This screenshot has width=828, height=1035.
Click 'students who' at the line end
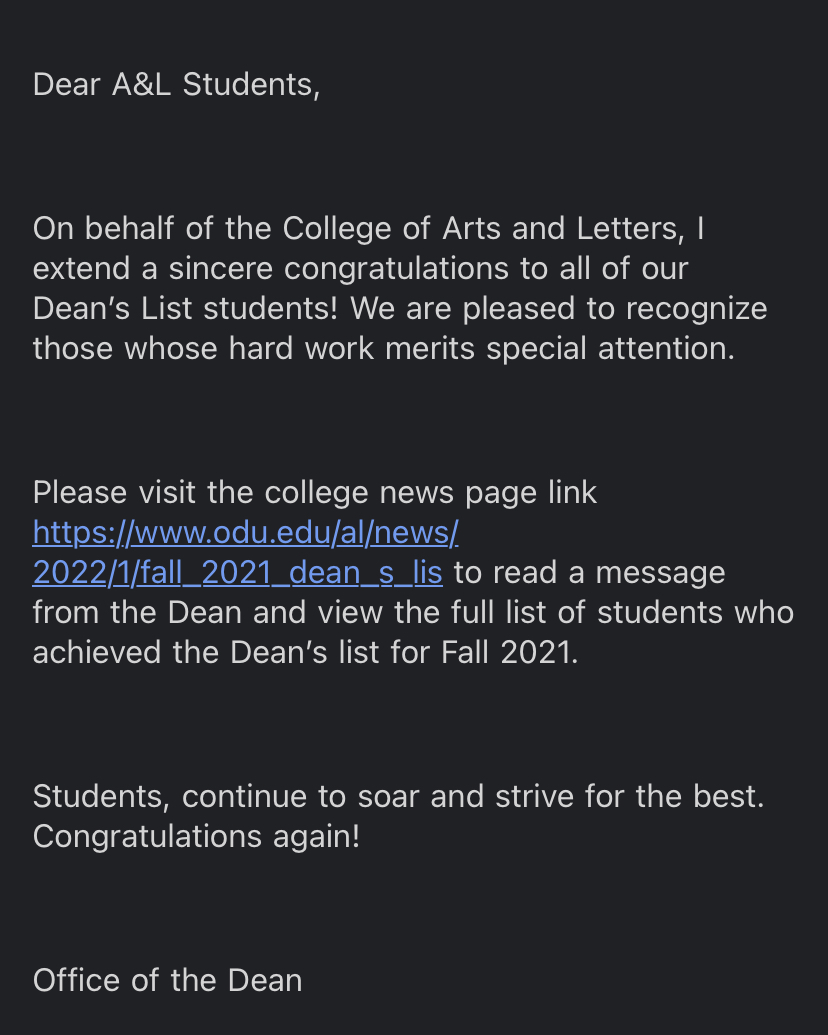pos(695,613)
